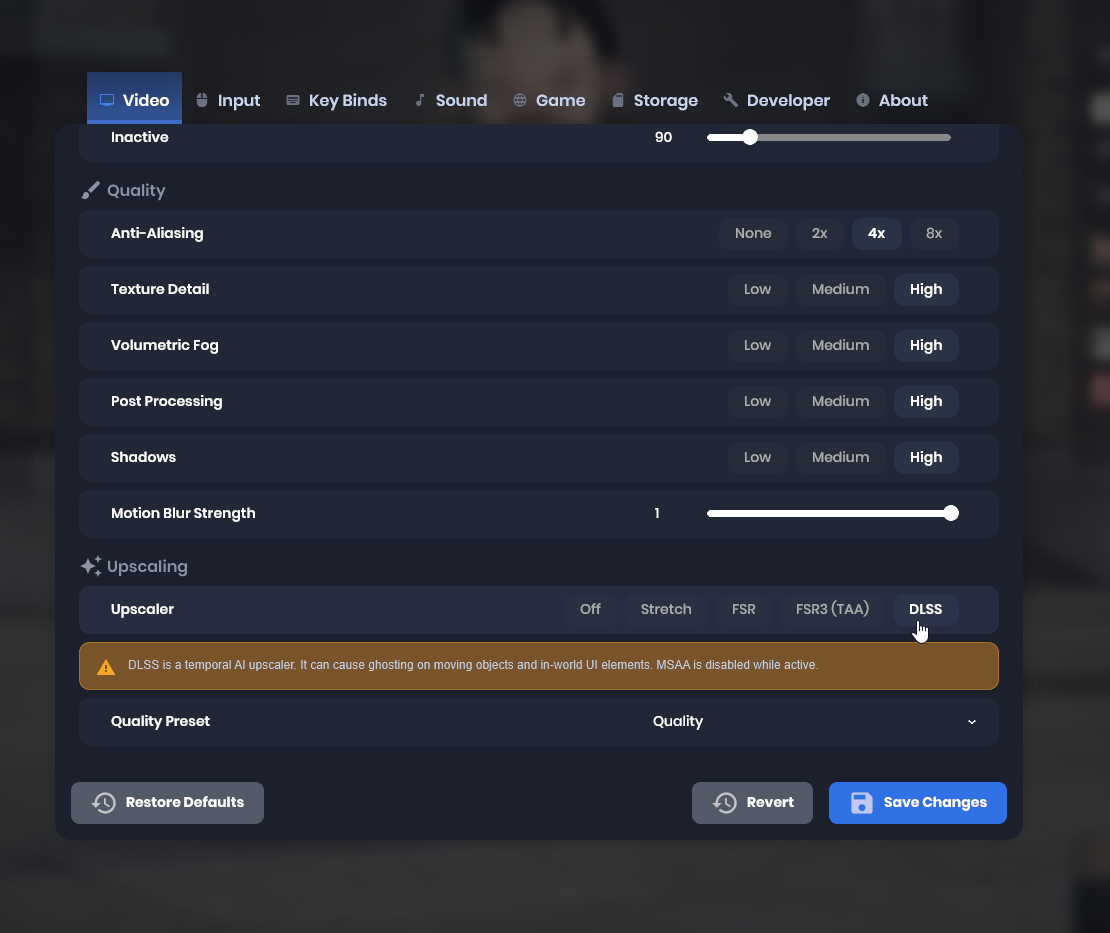Viewport: 1110px width, 933px height.
Task: Go to the Sound tab
Action: click(x=451, y=100)
